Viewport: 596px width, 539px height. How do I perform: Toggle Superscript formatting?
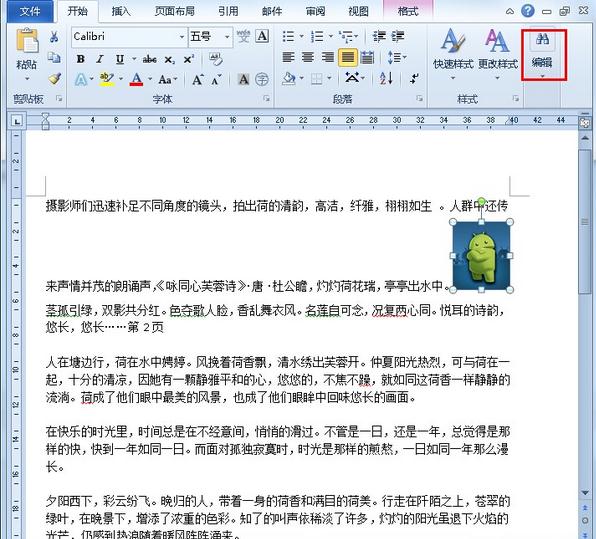click(x=189, y=59)
